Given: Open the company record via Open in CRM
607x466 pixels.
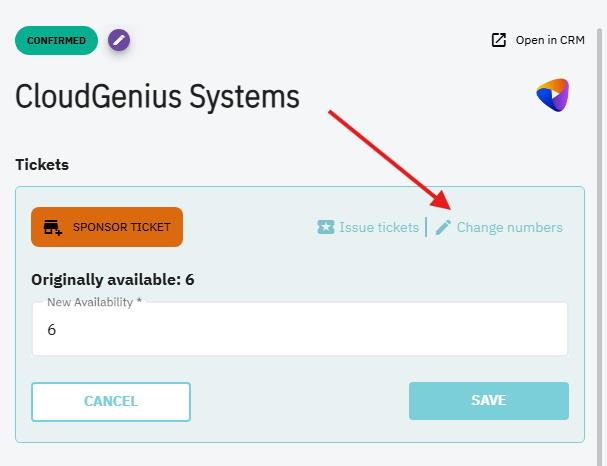Looking at the screenshot, I should 549,40.
